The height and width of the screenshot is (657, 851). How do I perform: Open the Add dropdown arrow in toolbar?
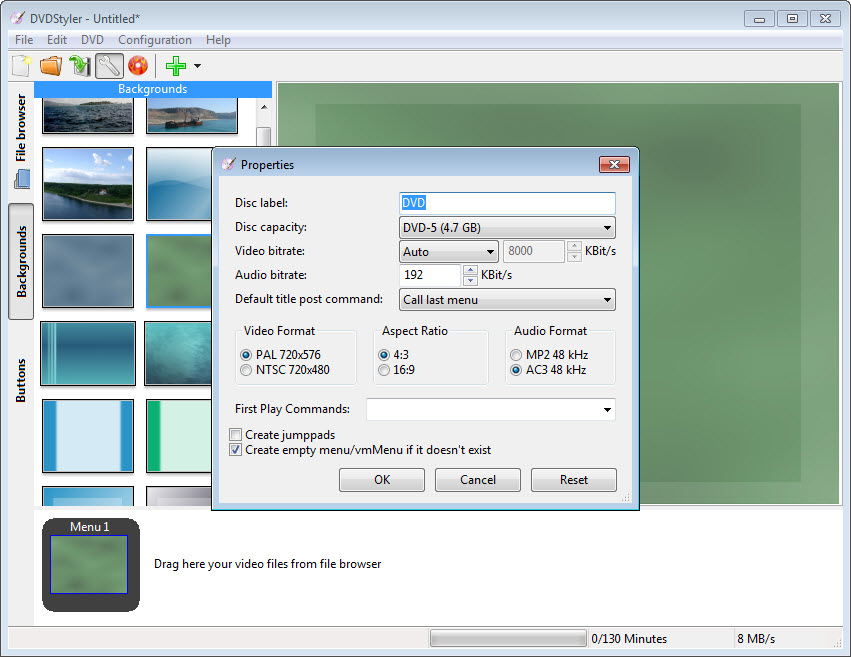(x=198, y=66)
